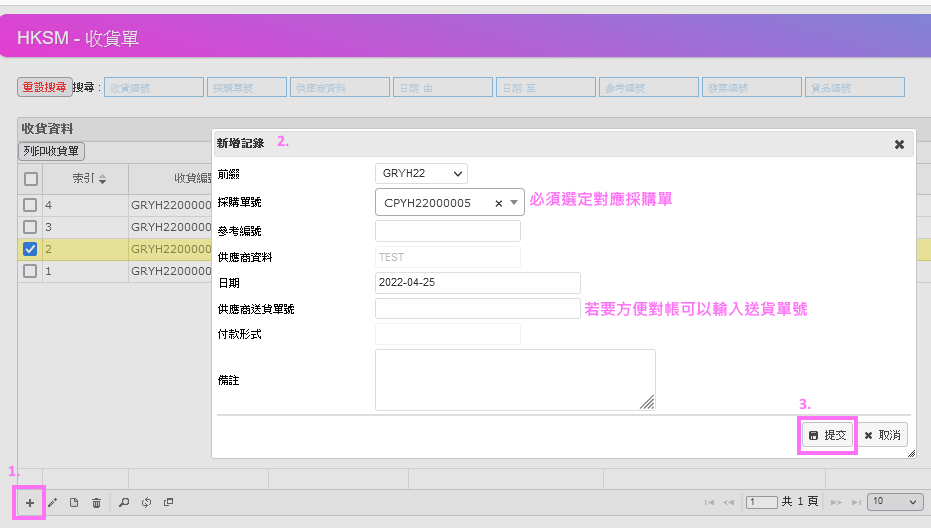The image size is (931, 528).
Task: Toggle the select-all checkbox in table header
Action: (x=31, y=179)
